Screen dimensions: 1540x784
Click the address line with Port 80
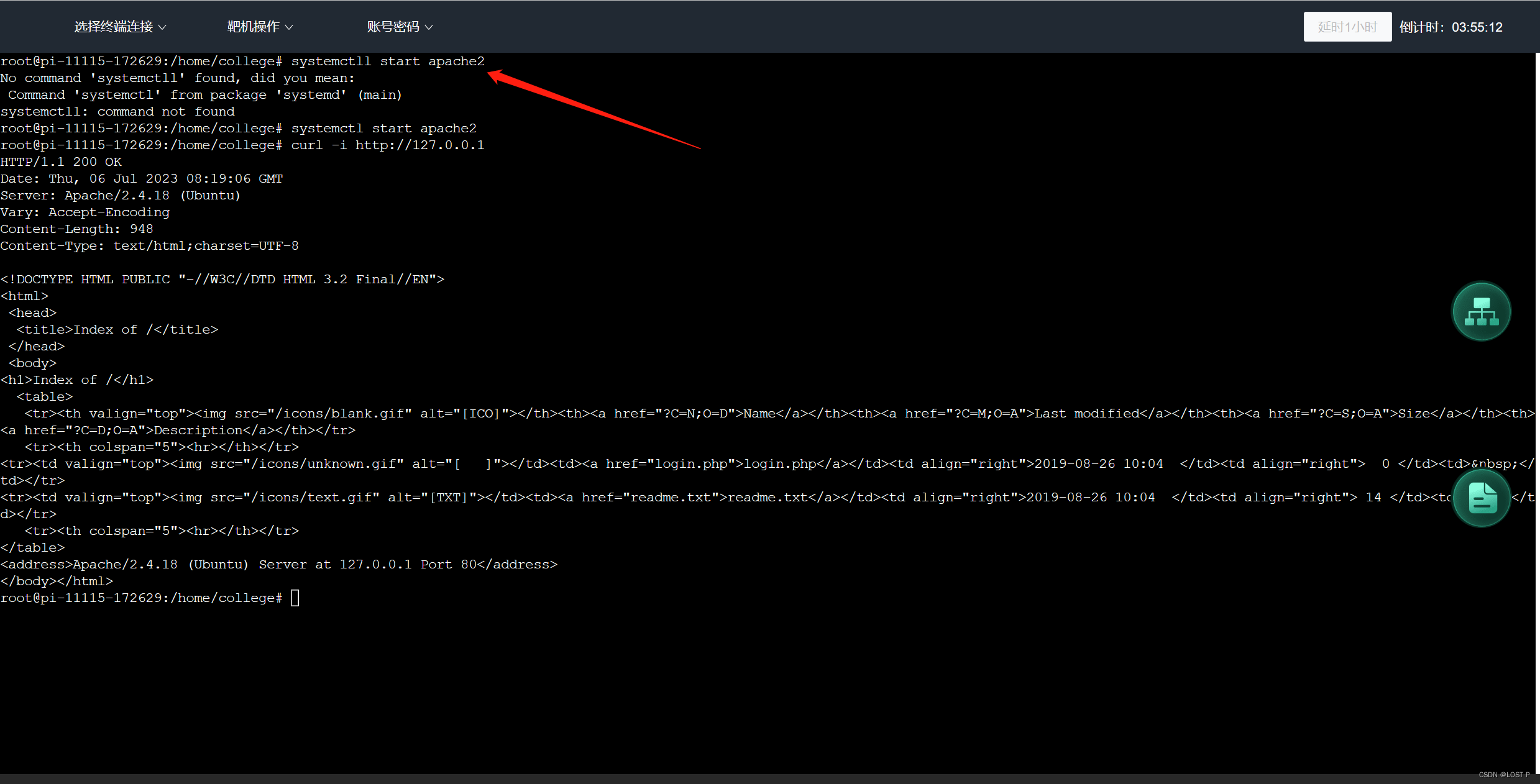[278, 564]
